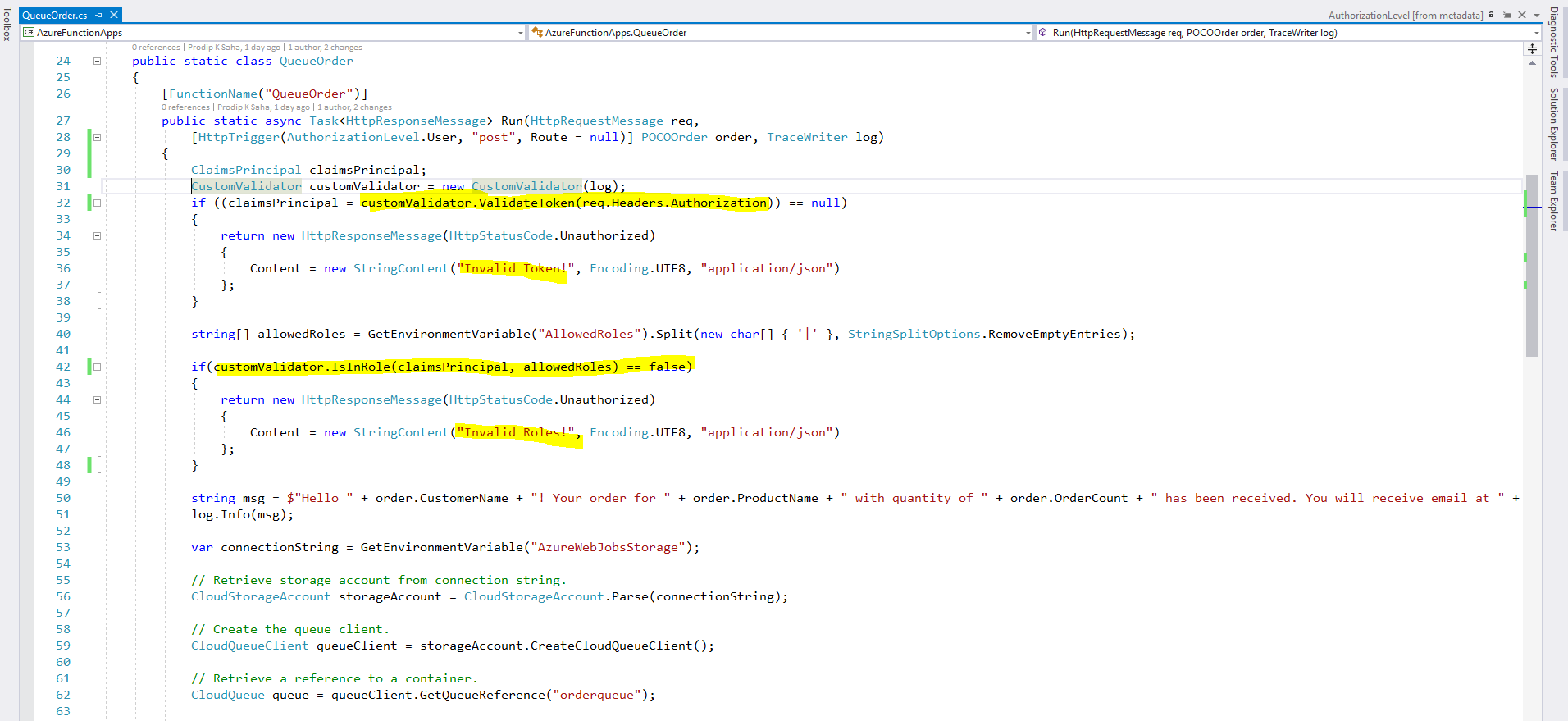Viewport: 1568px width, 721px height.
Task: Collapse the QueueOrder class at line 24
Action: point(97,61)
